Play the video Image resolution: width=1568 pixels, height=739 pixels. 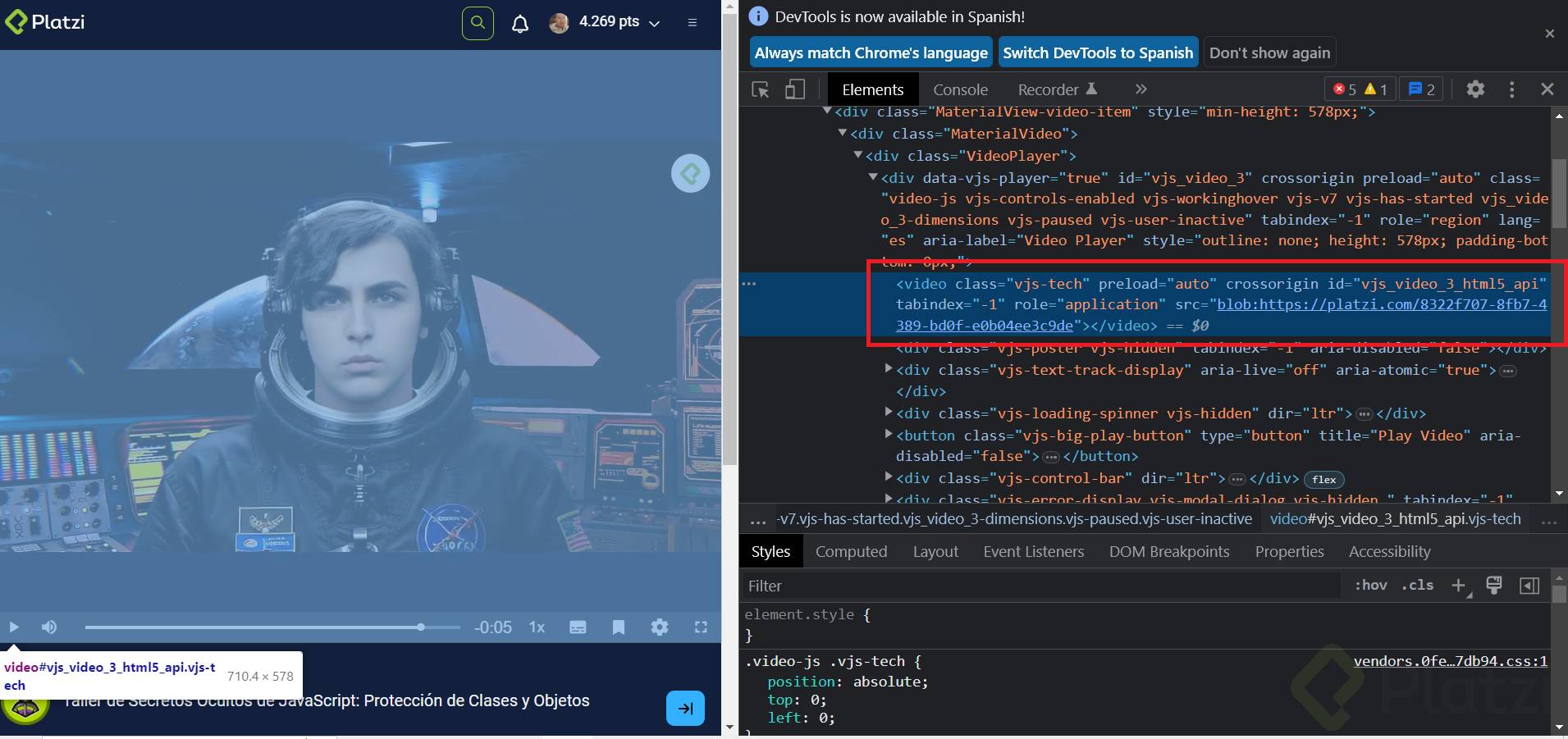[x=14, y=627]
